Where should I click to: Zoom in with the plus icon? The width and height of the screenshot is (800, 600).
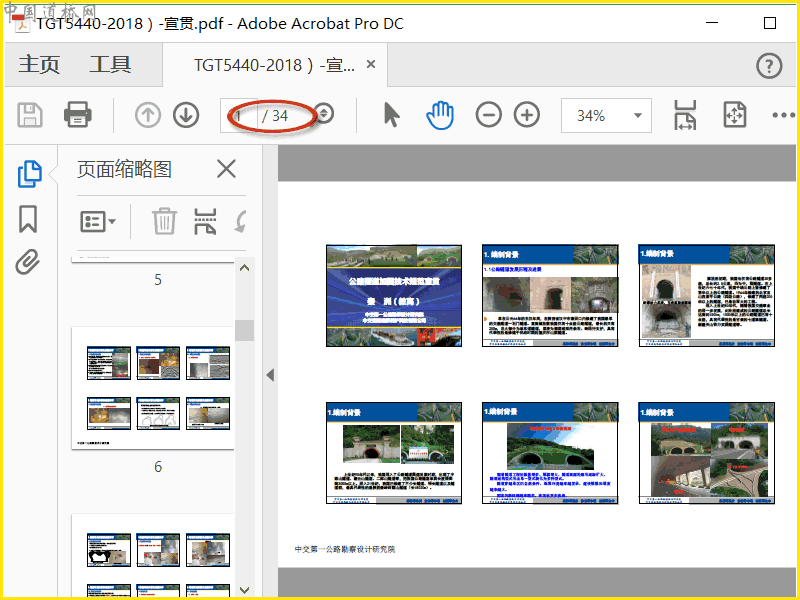click(527, 115)
